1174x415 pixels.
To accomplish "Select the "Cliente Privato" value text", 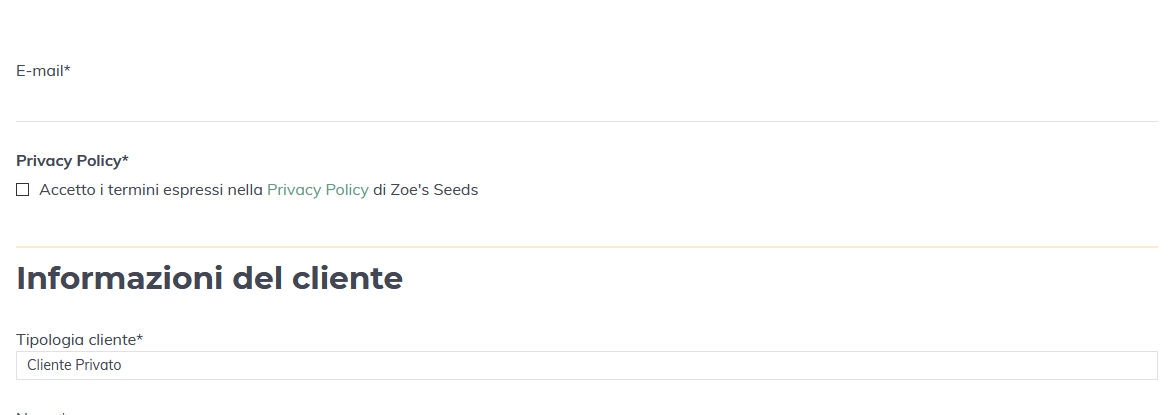I will pos(74,365).
